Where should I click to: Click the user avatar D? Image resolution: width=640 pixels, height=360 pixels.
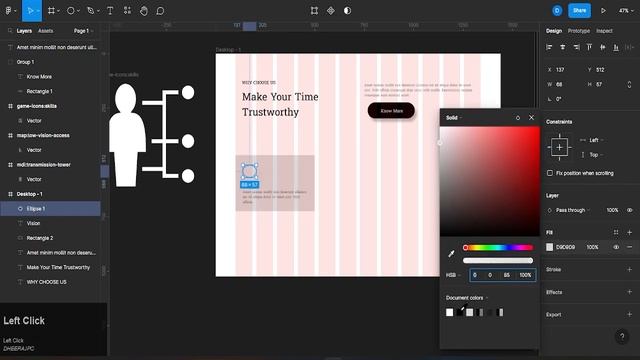click(557, 11)
